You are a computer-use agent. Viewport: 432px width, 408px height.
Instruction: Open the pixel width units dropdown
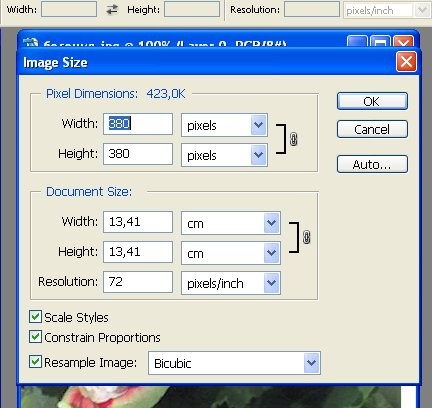point(224,125)
